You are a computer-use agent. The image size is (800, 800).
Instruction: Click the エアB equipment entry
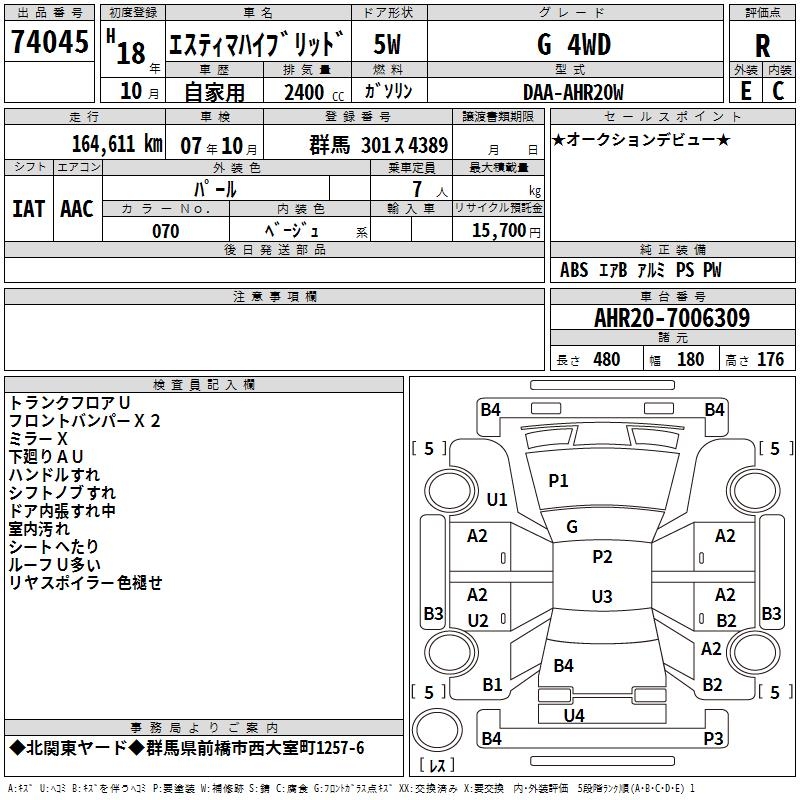coord(612,270)
